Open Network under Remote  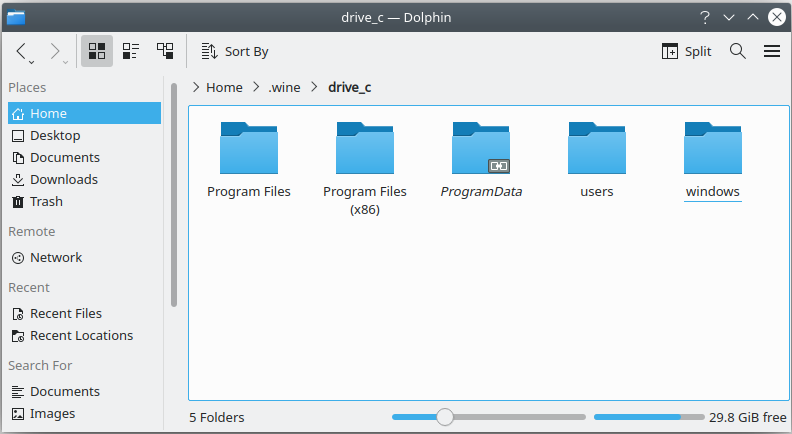tap(84, 258)
